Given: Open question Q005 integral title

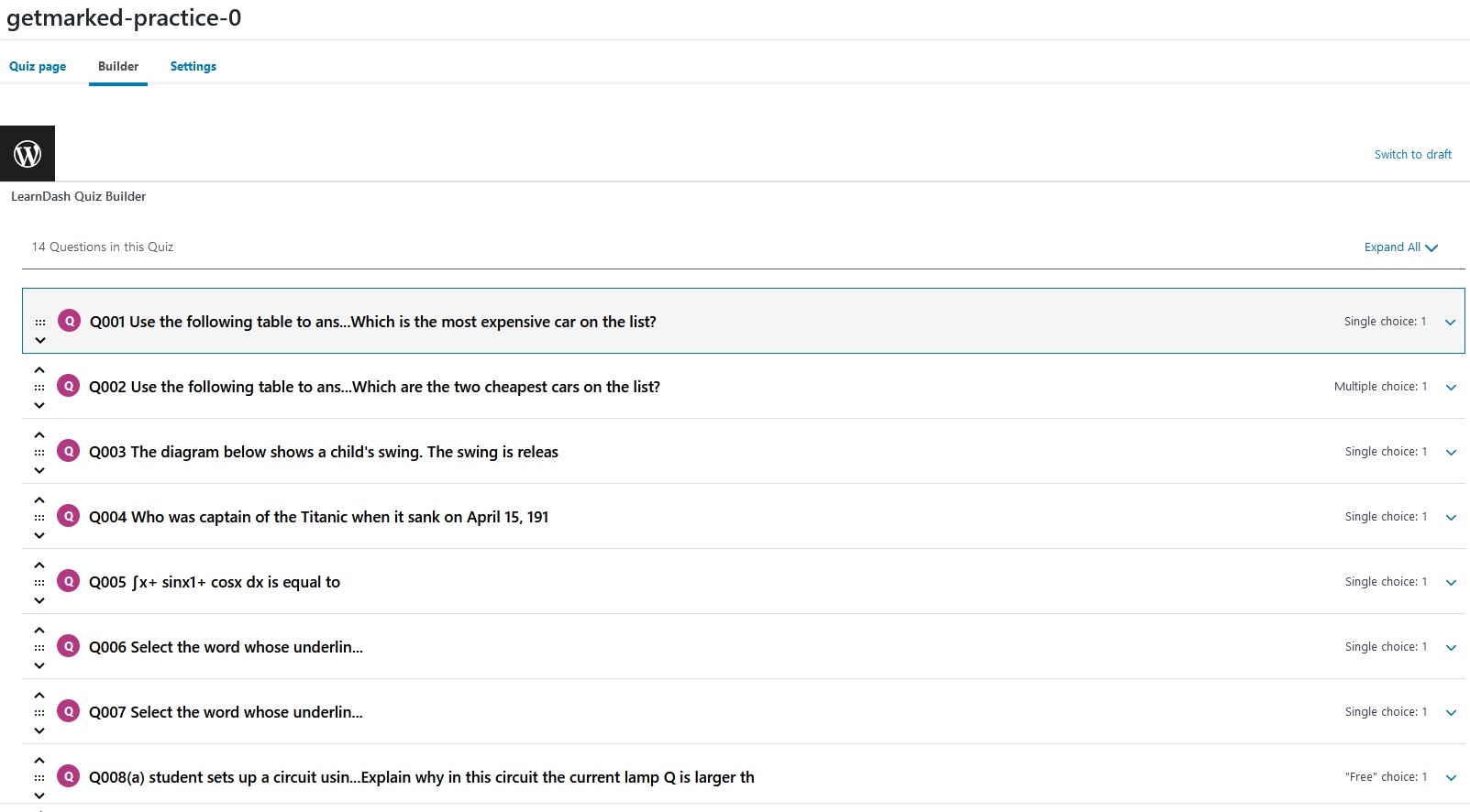Looking at the screenshot, I should [215, 582].
